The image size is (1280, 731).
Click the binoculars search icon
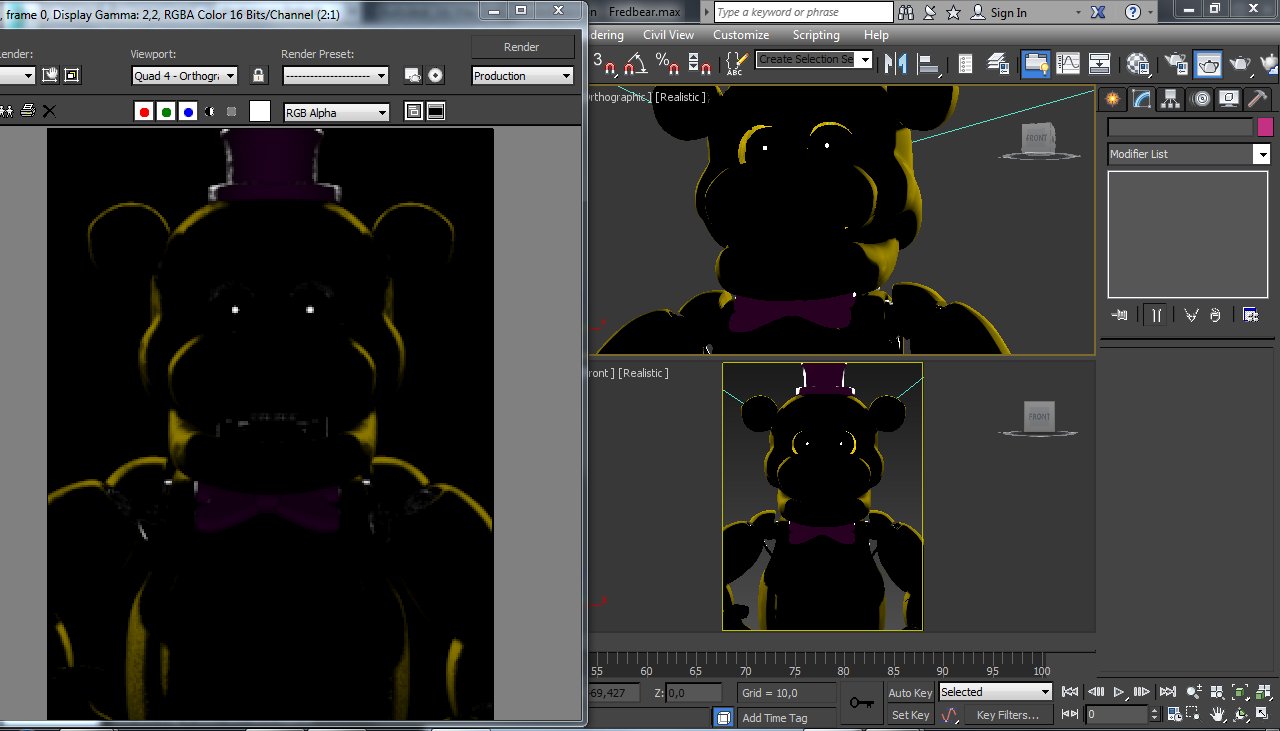[x=906, y=12]
